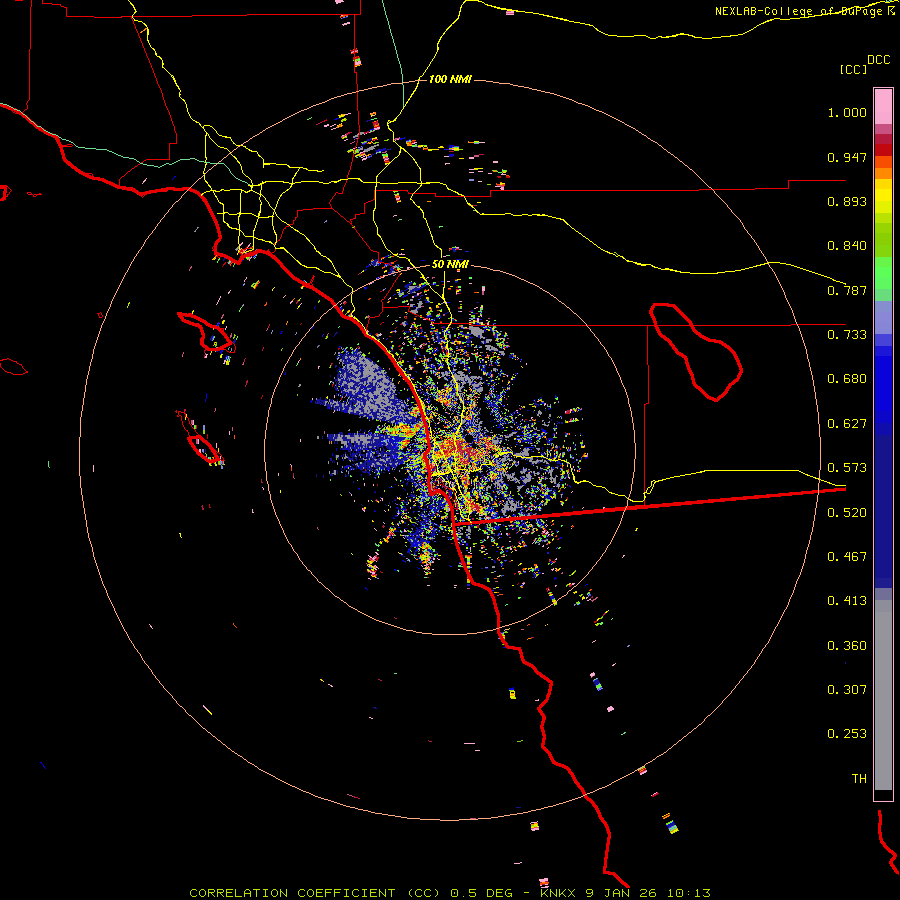Click the 0.947 scale value

coord(847,157)
